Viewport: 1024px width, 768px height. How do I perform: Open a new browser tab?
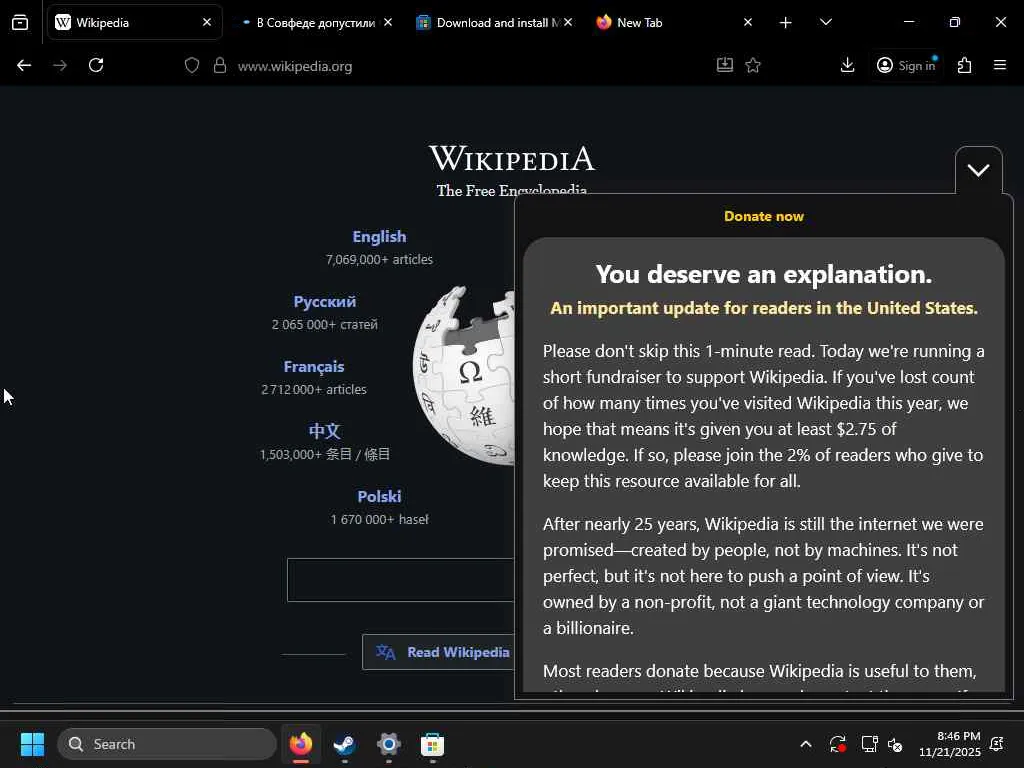(786, 23)
